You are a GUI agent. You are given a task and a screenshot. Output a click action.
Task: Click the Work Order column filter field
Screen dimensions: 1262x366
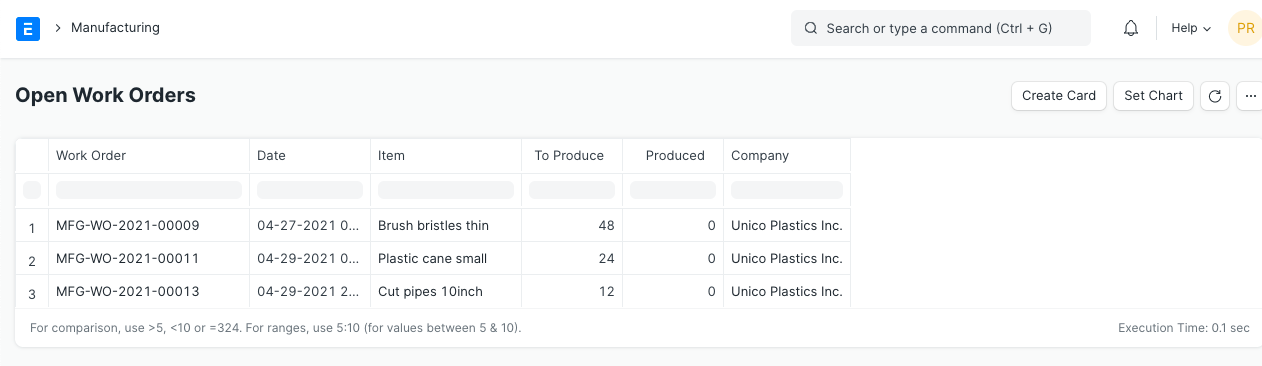click(x=149, y=190)
